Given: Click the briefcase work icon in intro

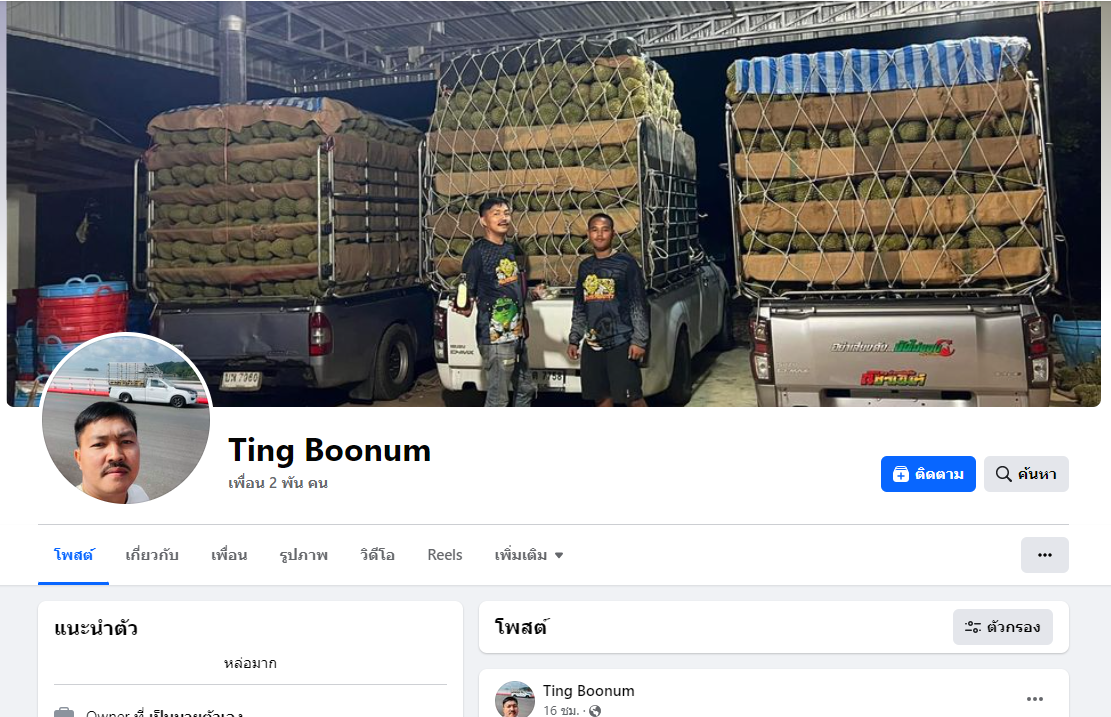Looking at the screenshot, I should pos(64,712).
